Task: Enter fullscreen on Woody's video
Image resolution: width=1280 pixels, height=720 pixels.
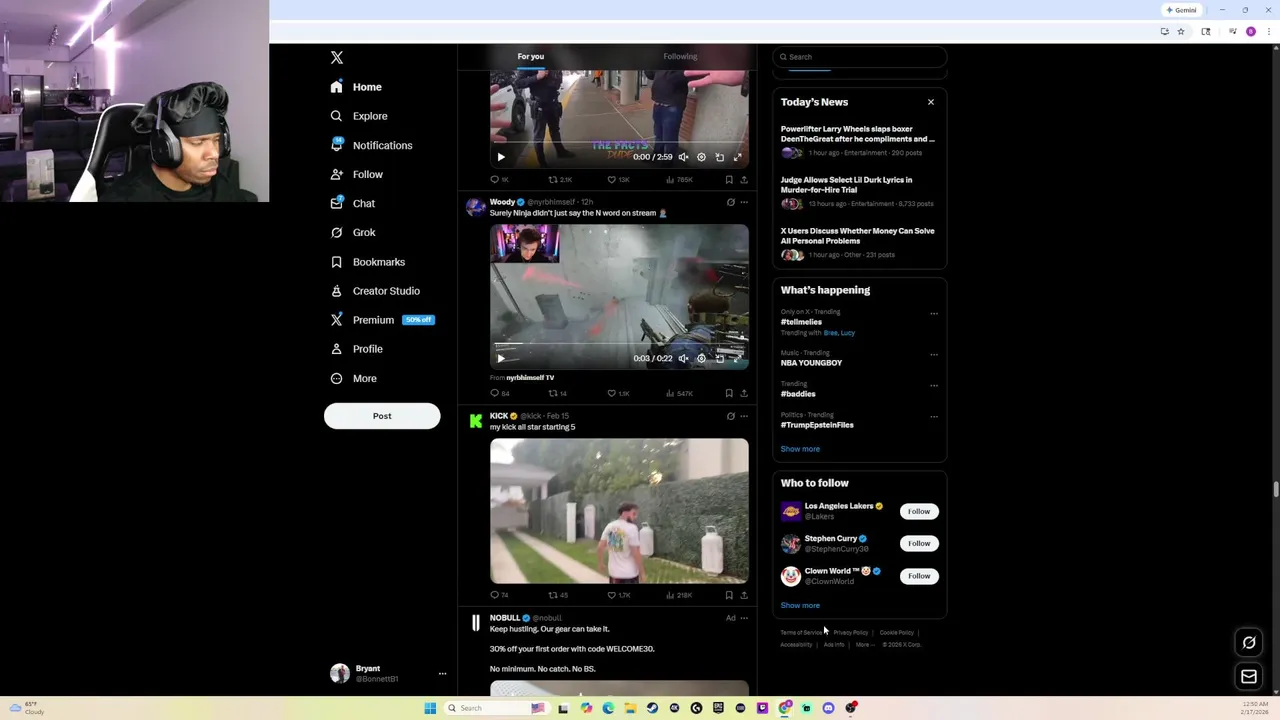Action: point(737,358)
